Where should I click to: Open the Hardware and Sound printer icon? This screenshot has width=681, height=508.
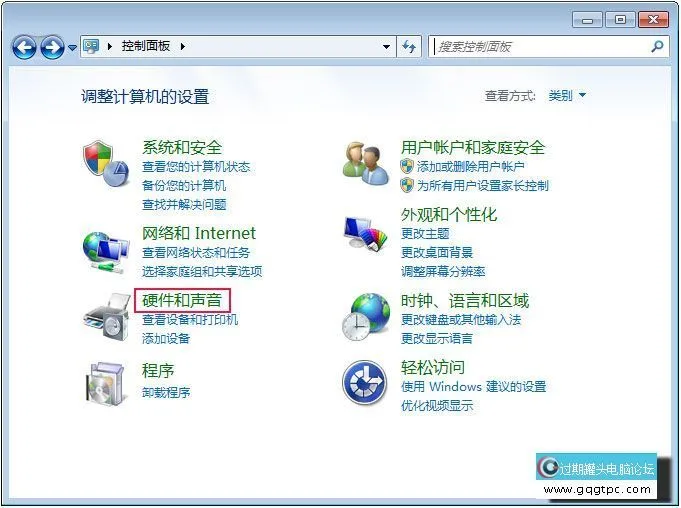click(x=106, y=317)
